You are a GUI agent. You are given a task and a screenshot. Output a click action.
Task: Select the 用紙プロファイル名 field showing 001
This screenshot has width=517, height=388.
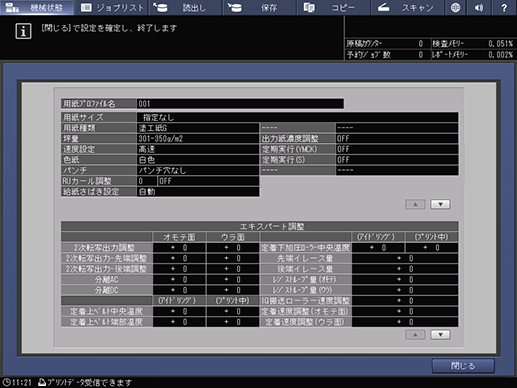point(240,104)
